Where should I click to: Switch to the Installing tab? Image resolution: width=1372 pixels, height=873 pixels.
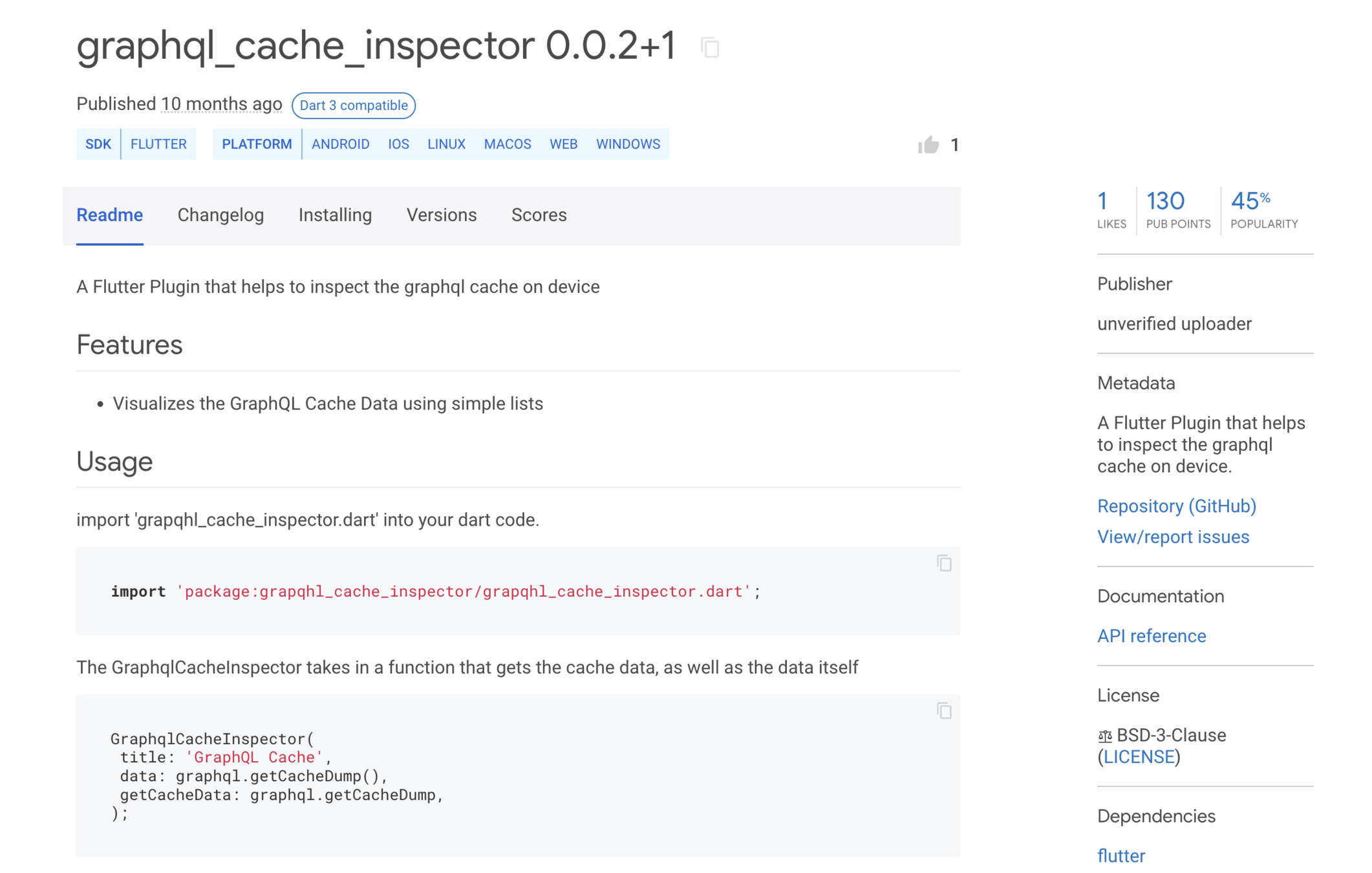point(335,215)
